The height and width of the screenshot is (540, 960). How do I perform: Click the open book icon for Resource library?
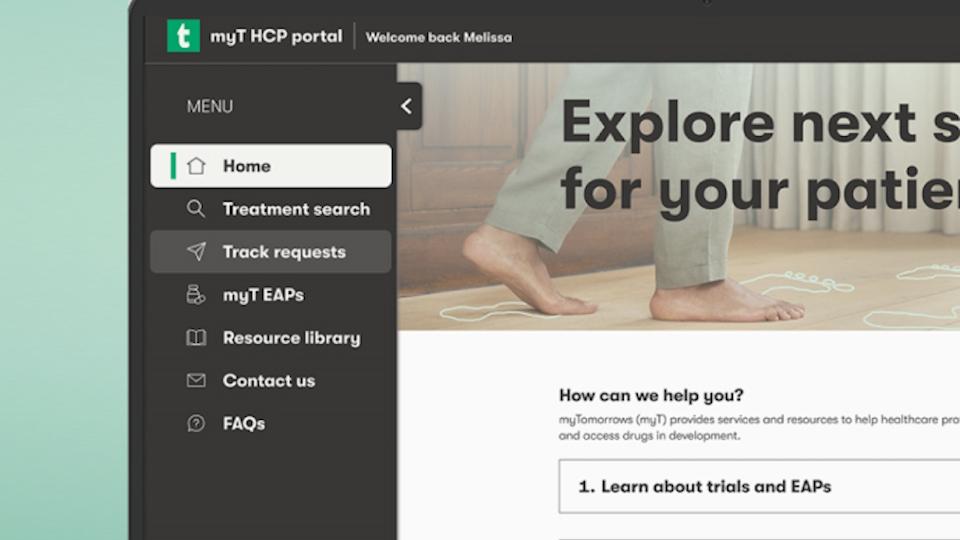[x=196, y=338]
